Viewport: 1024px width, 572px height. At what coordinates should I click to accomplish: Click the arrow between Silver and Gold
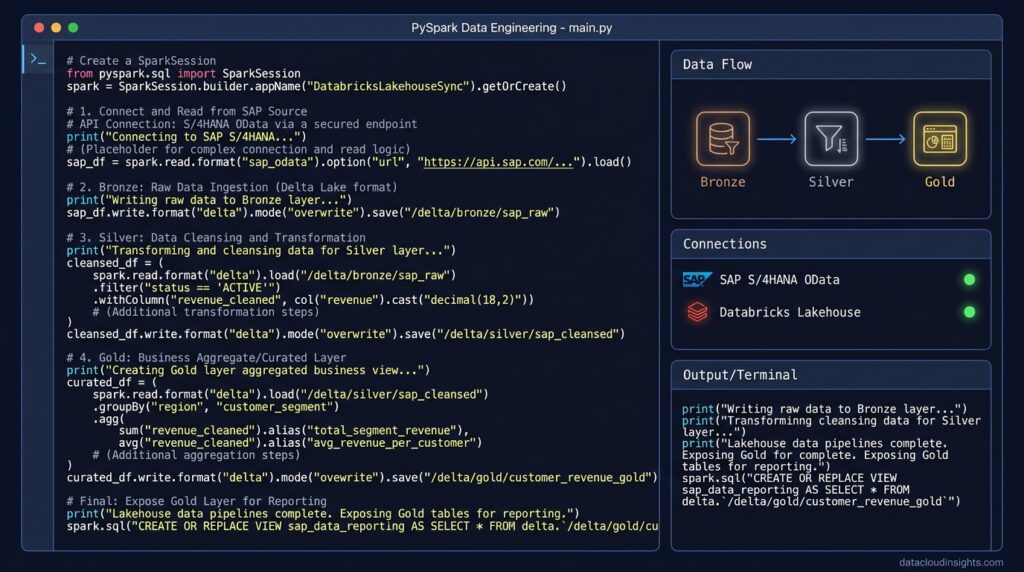pos(886,139)
